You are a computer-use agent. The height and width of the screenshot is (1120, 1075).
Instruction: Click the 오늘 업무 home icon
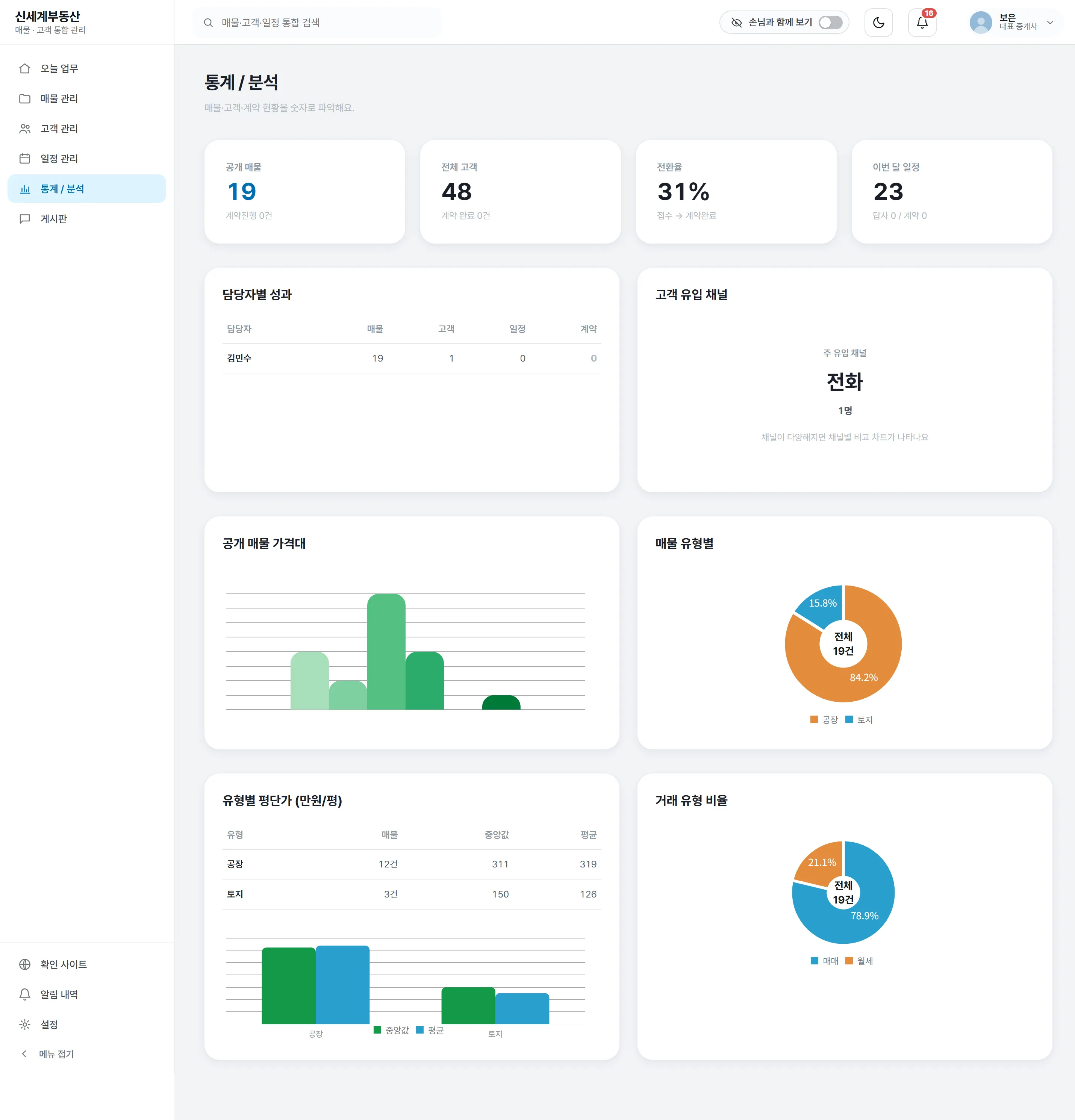[24, 68]
